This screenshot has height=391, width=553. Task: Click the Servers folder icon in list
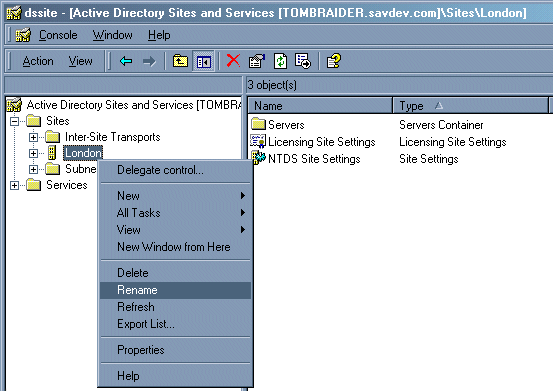pyautogui.click(x=258, y=124)
